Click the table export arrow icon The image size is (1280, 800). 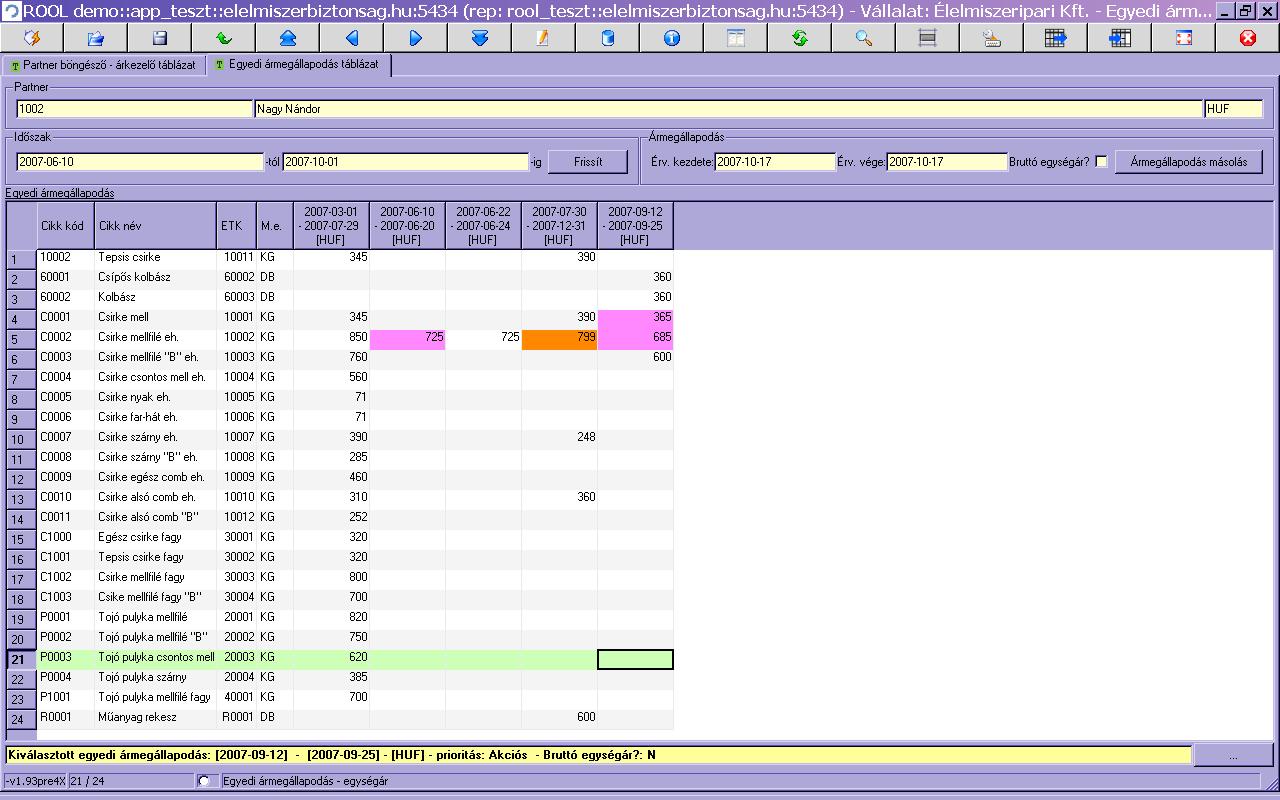tap(1056, 38)
